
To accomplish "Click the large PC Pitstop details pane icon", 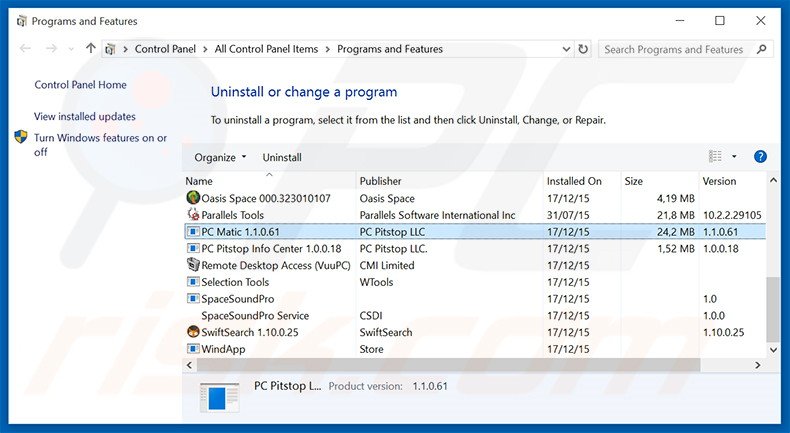I will click(219, 397).
